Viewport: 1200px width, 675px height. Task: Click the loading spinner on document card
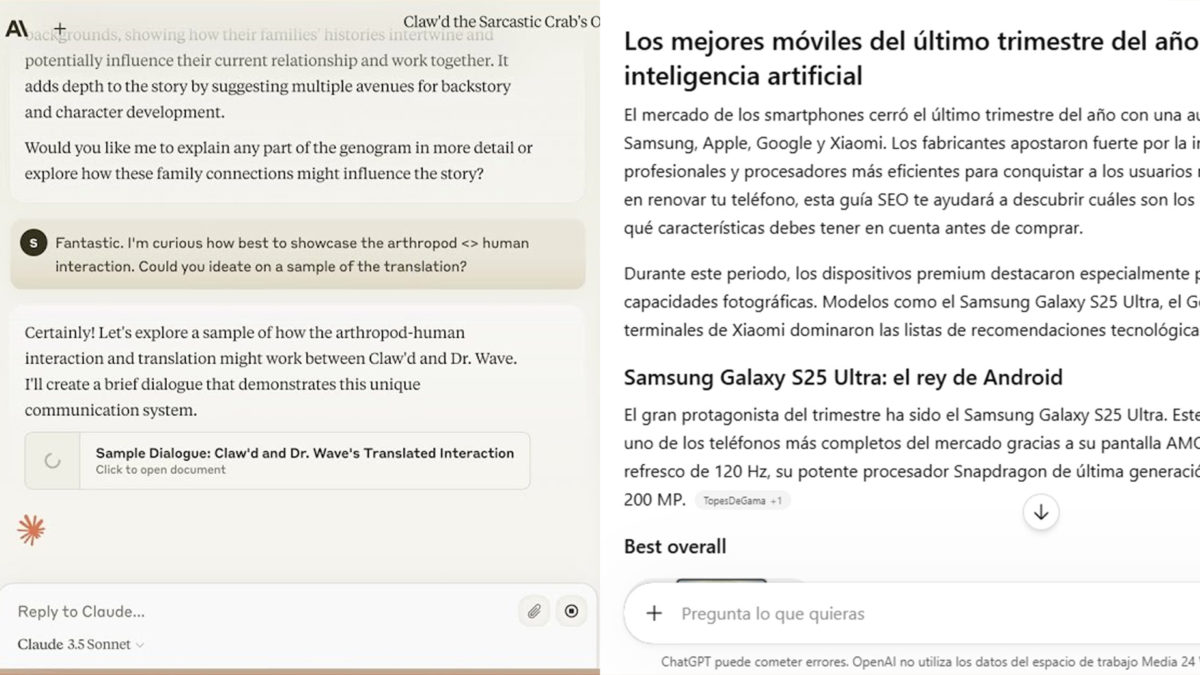point(53,461)
